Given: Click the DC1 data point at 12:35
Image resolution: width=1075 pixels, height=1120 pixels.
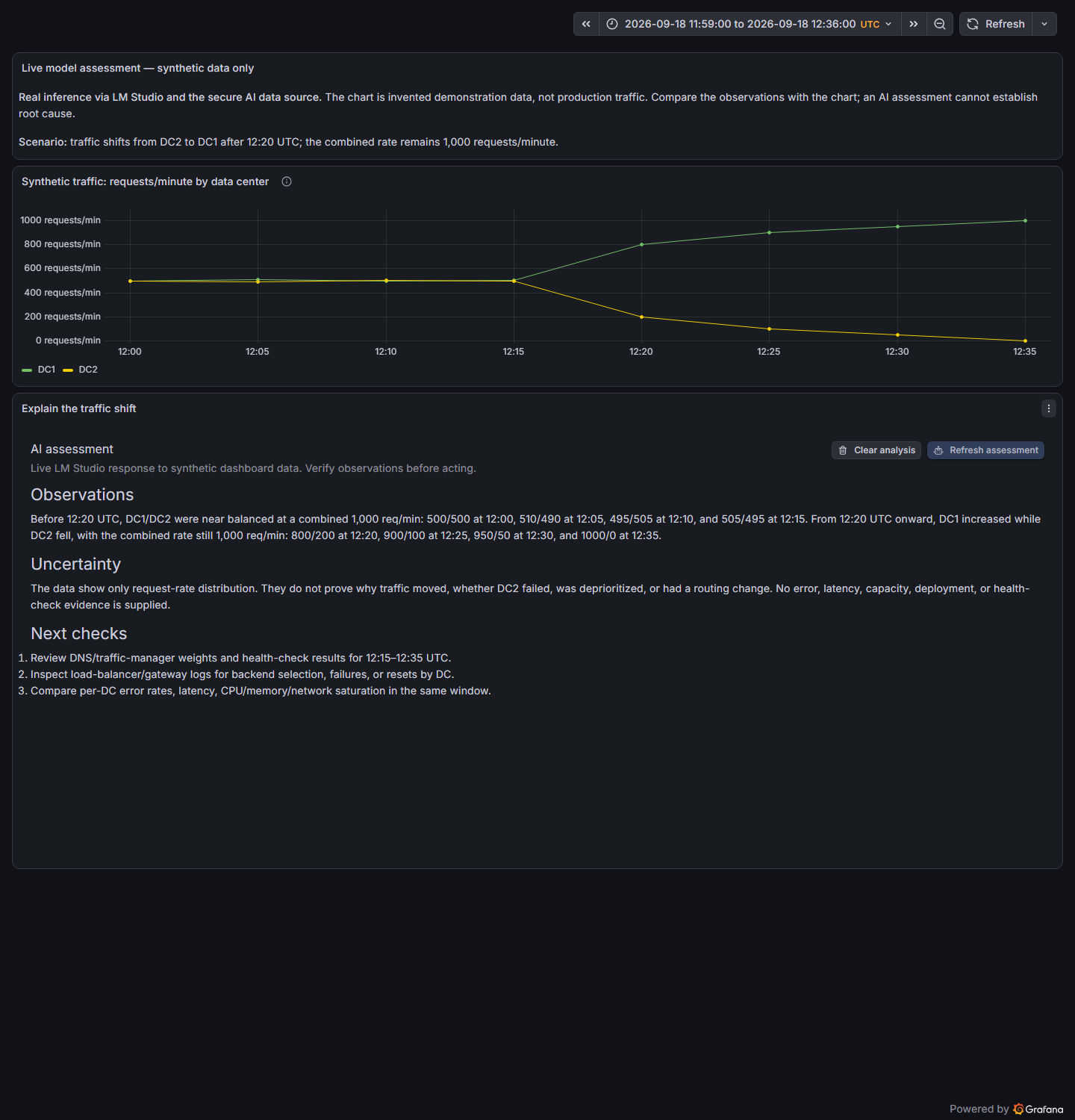Looking at the screenshot, I should pyautogui.click(x=1025, y=220).
